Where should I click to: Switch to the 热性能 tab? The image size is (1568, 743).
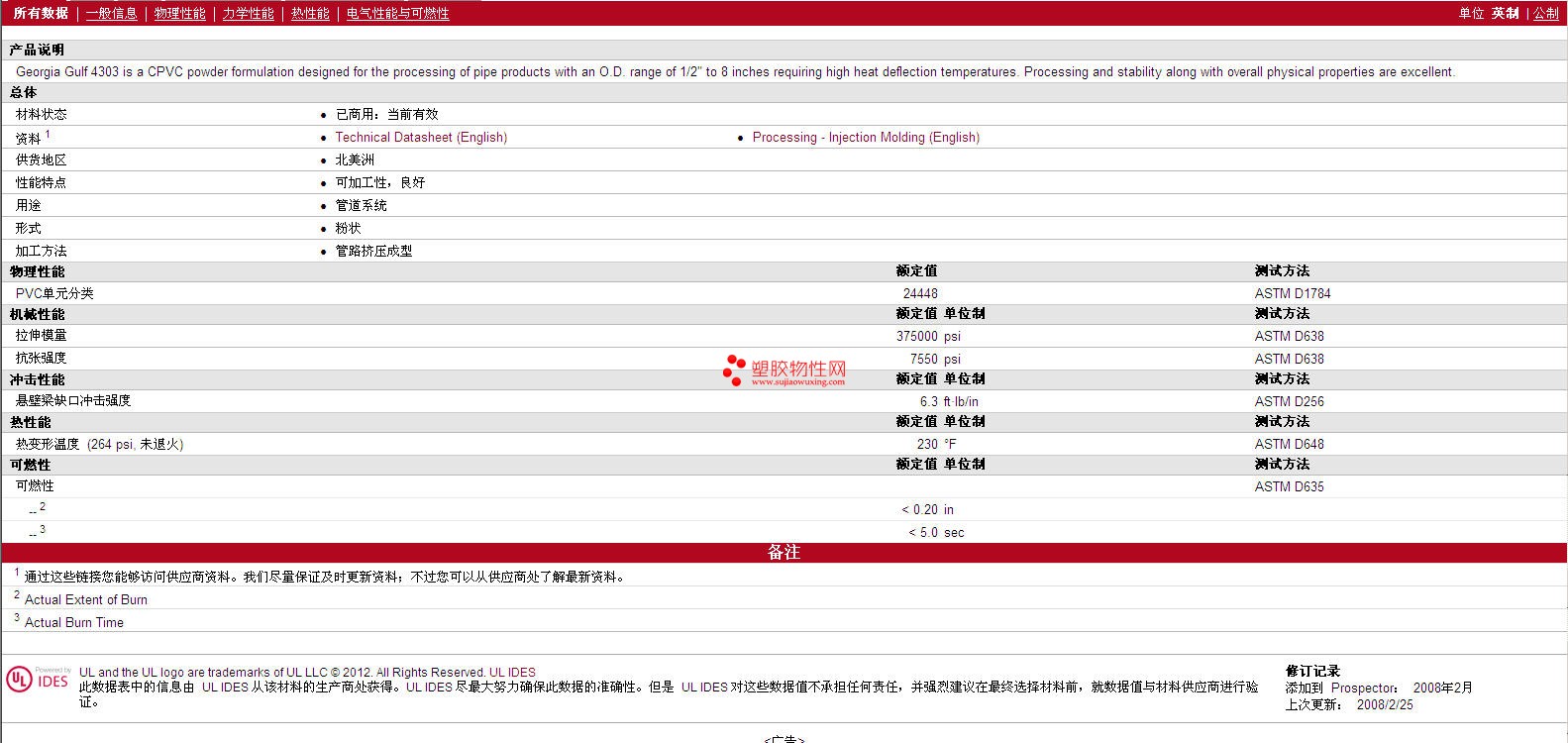(310, 13)
